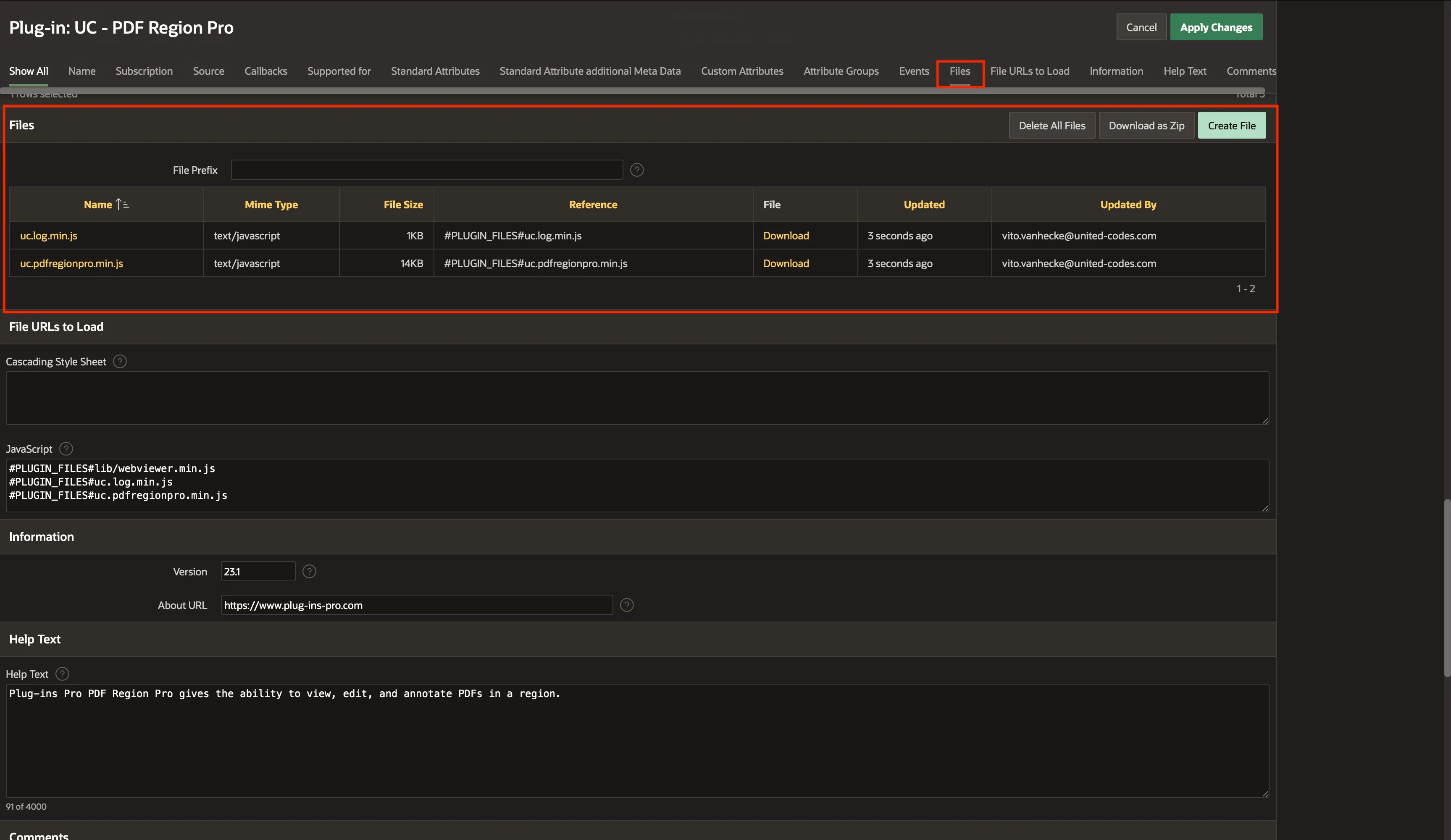
Task: Click into the File Prefix input field
Action: click(x=427, y=170)
